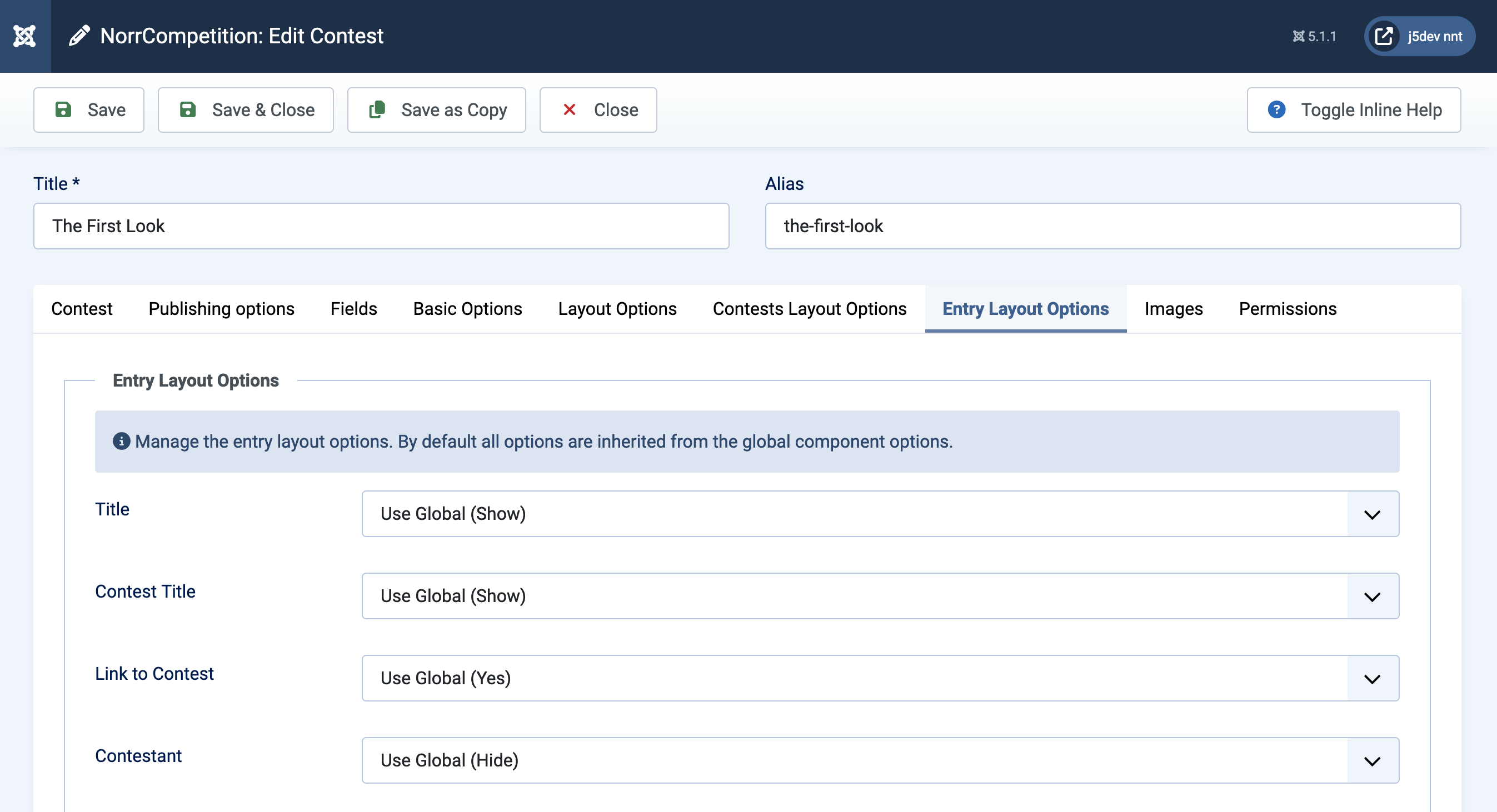Viewport: 1497px width, 812px height.
Task: Click the Link to Contest label
Action: point(154,674)
